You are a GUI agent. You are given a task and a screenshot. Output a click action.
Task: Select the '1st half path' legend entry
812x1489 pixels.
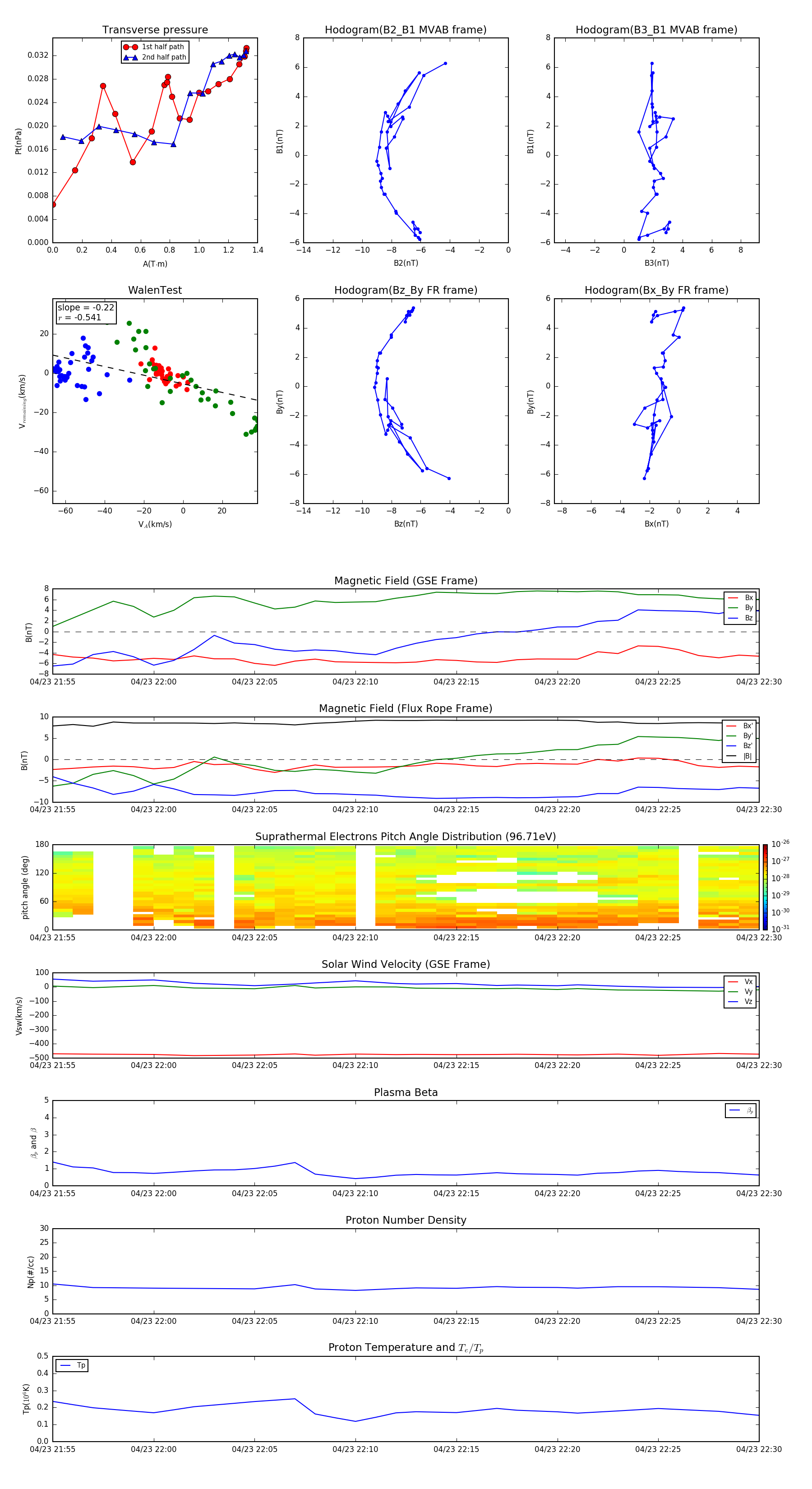tap(154, 47)
